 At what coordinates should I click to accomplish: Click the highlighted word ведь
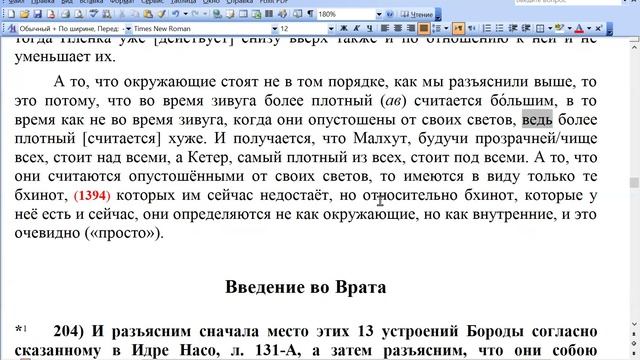pos(537,120)
